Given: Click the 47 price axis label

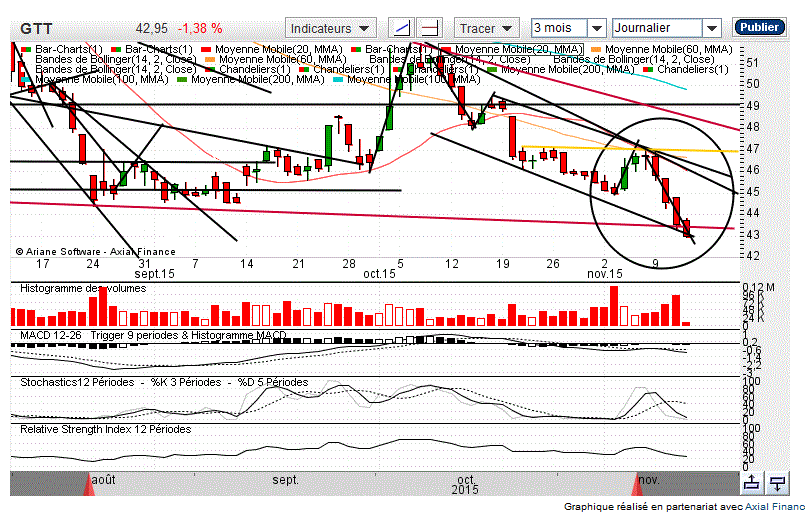Looking at the screenshot, I should coord(752,149).
